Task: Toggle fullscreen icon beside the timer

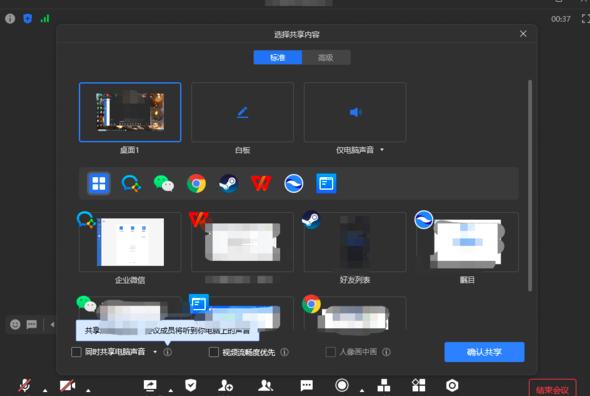Action: point(585,18)
